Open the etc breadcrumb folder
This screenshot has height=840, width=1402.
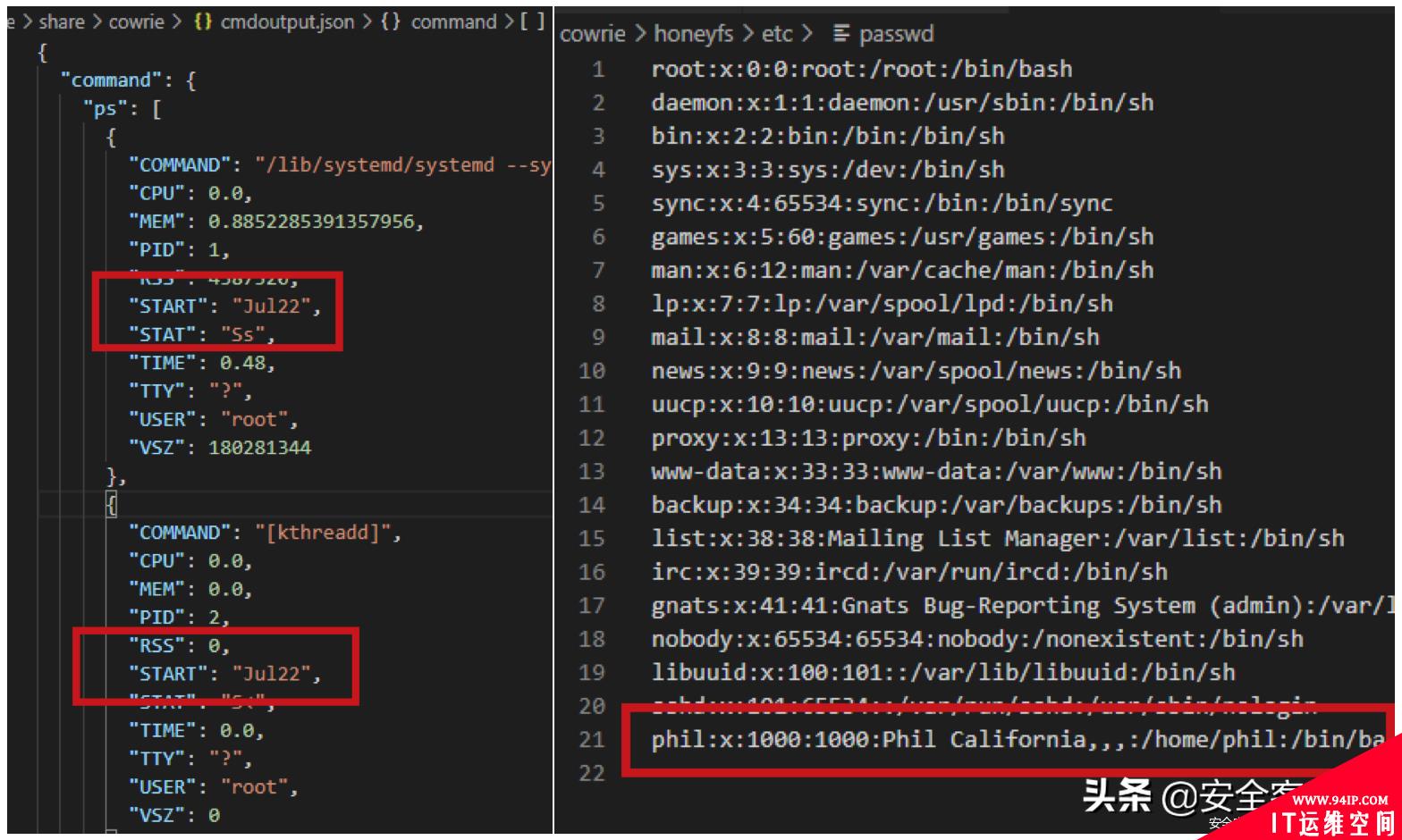777,34
